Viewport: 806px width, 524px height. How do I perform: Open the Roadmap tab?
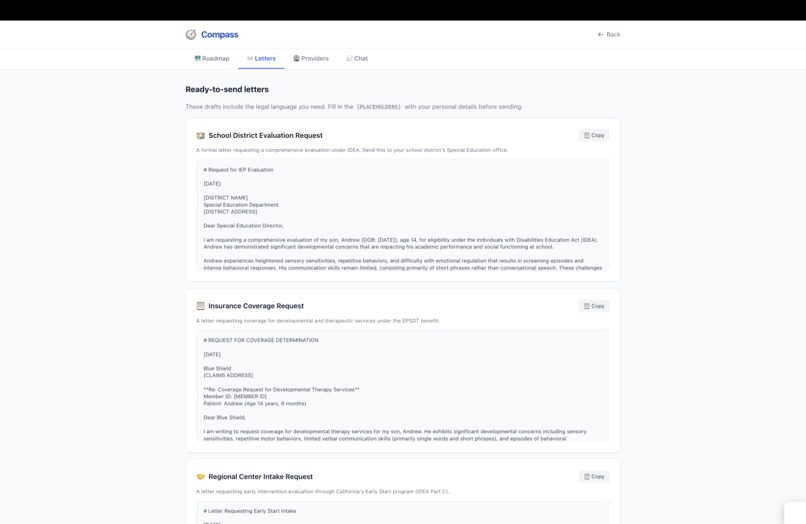[212, 59]
